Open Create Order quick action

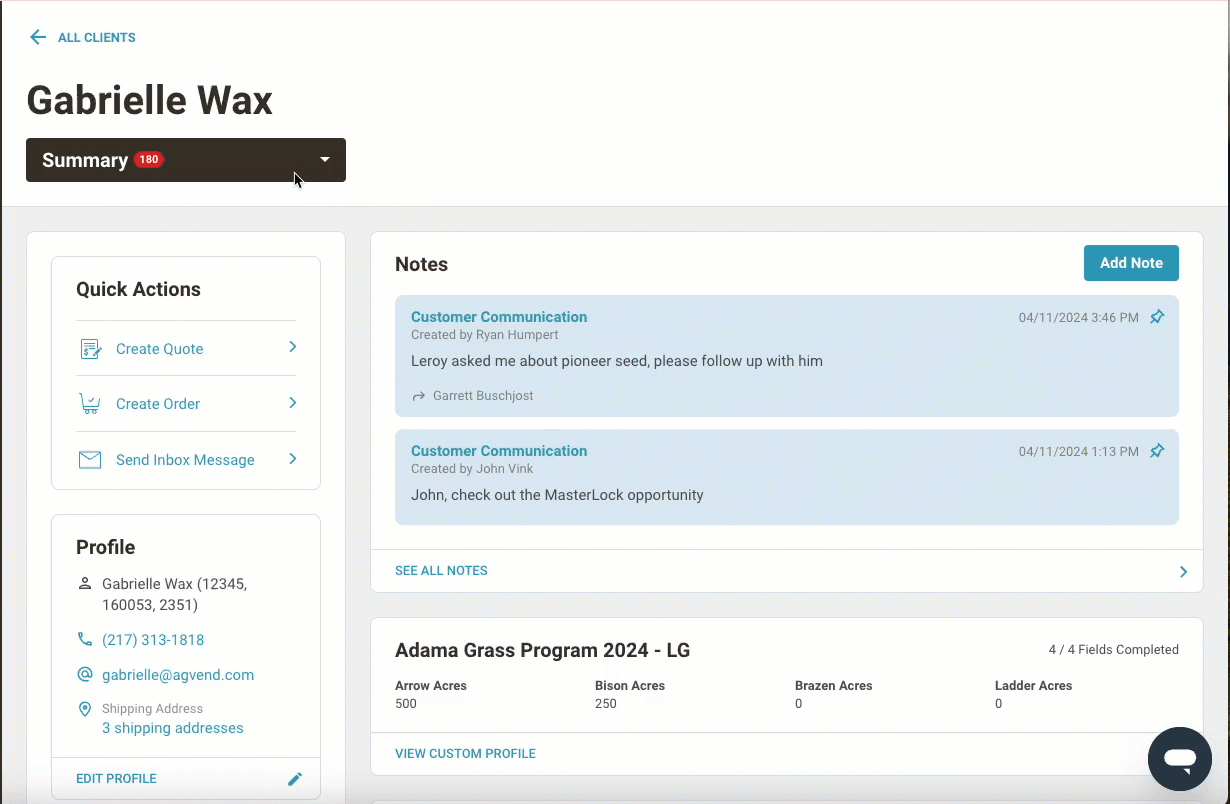point(158,404)
